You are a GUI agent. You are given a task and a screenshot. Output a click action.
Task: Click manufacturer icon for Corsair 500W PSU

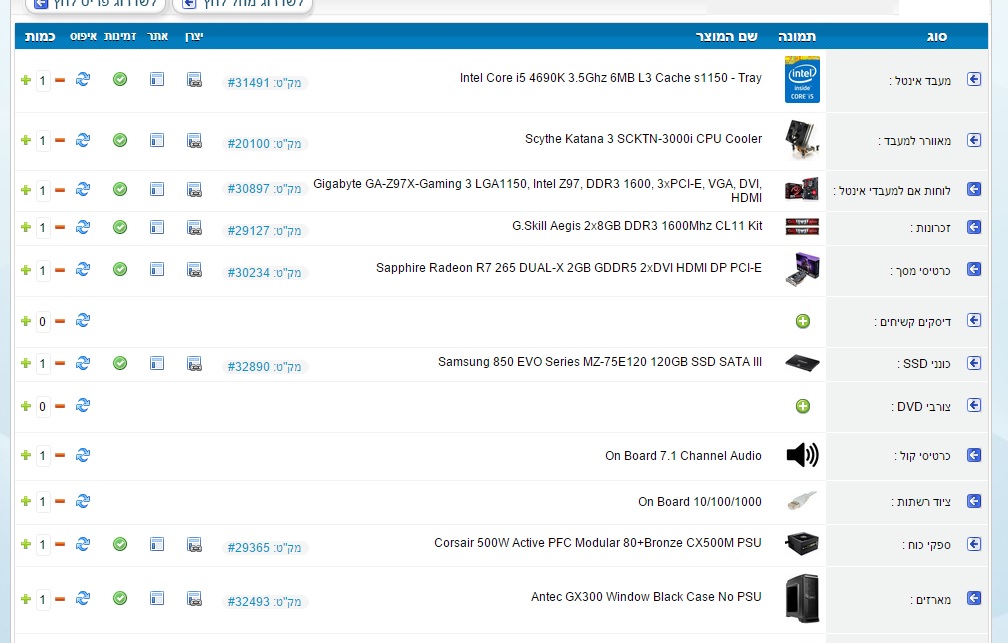[194, 544]
